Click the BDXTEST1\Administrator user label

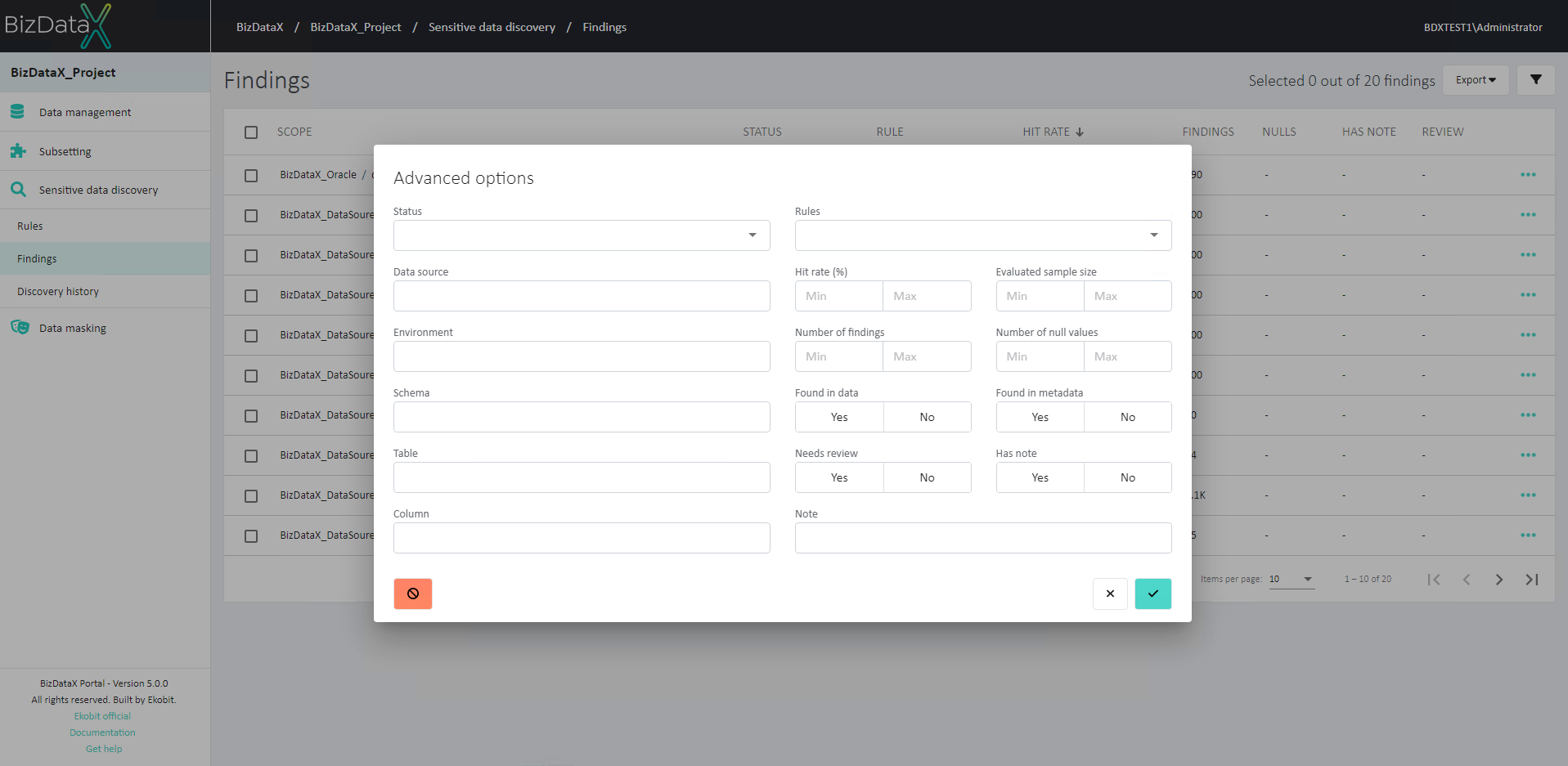click(x=1483, y=27)
